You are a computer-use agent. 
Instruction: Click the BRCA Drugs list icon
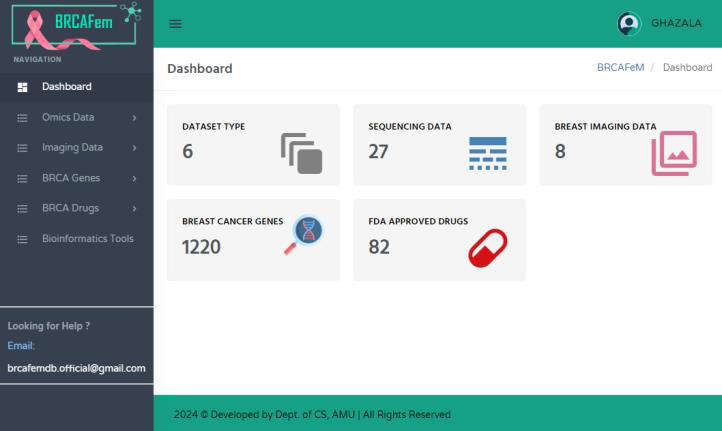tap(22, 209)
